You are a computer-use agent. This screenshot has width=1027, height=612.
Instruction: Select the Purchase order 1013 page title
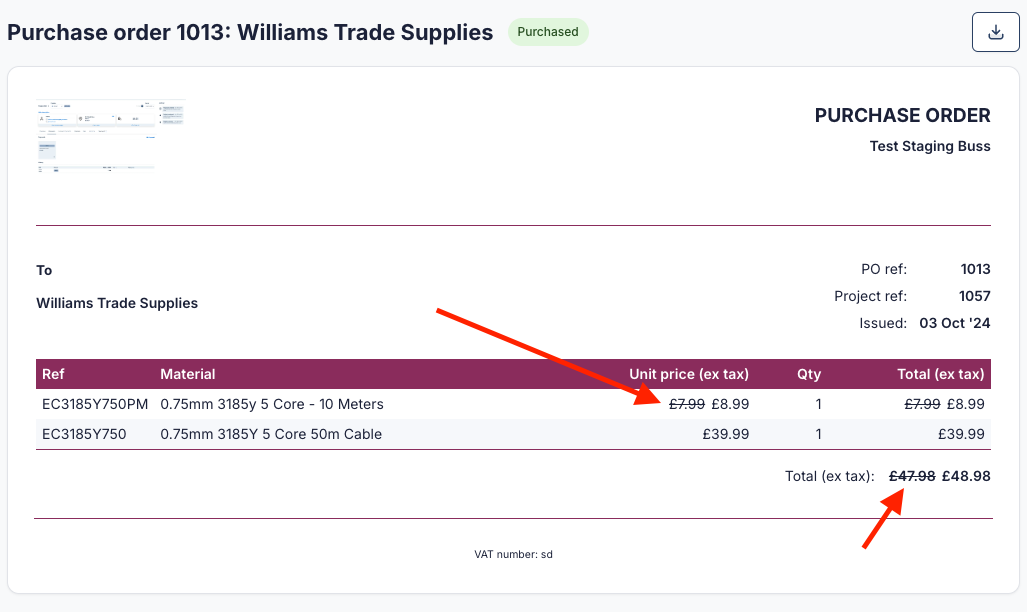coord(250,32)
